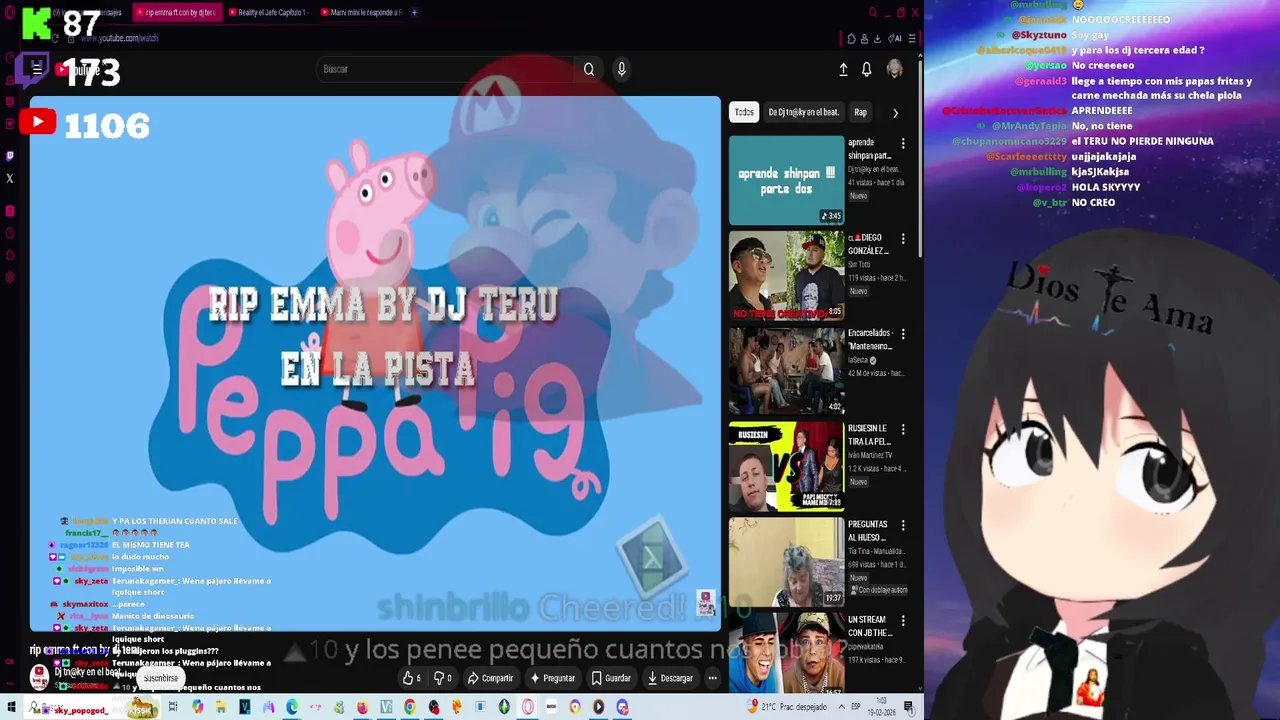
Task: Click the Preguntar button
Action: tap(553, 678)
